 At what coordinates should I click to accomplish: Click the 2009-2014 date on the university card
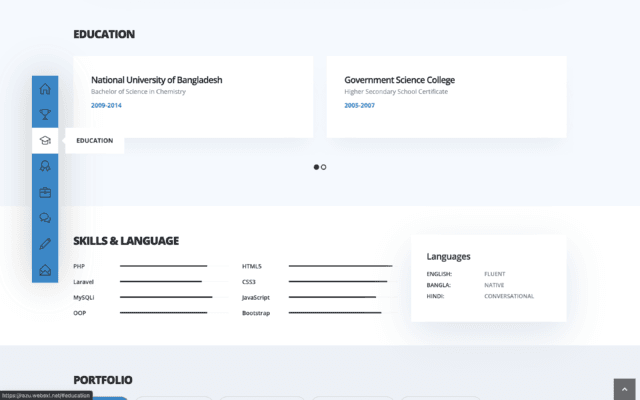coord(106,105)
